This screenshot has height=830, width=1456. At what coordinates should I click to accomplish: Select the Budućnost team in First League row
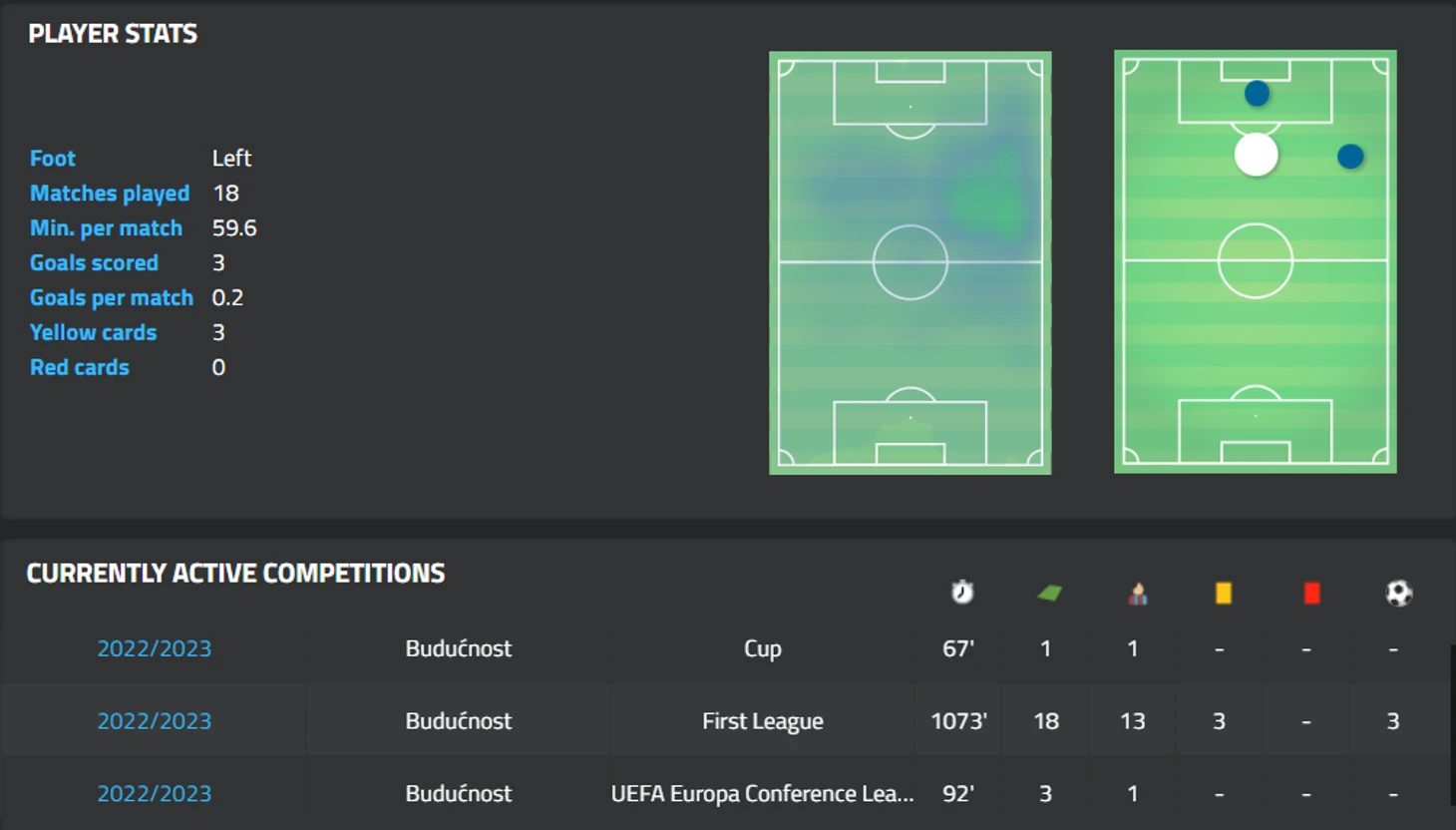click(x=458, y=721)
